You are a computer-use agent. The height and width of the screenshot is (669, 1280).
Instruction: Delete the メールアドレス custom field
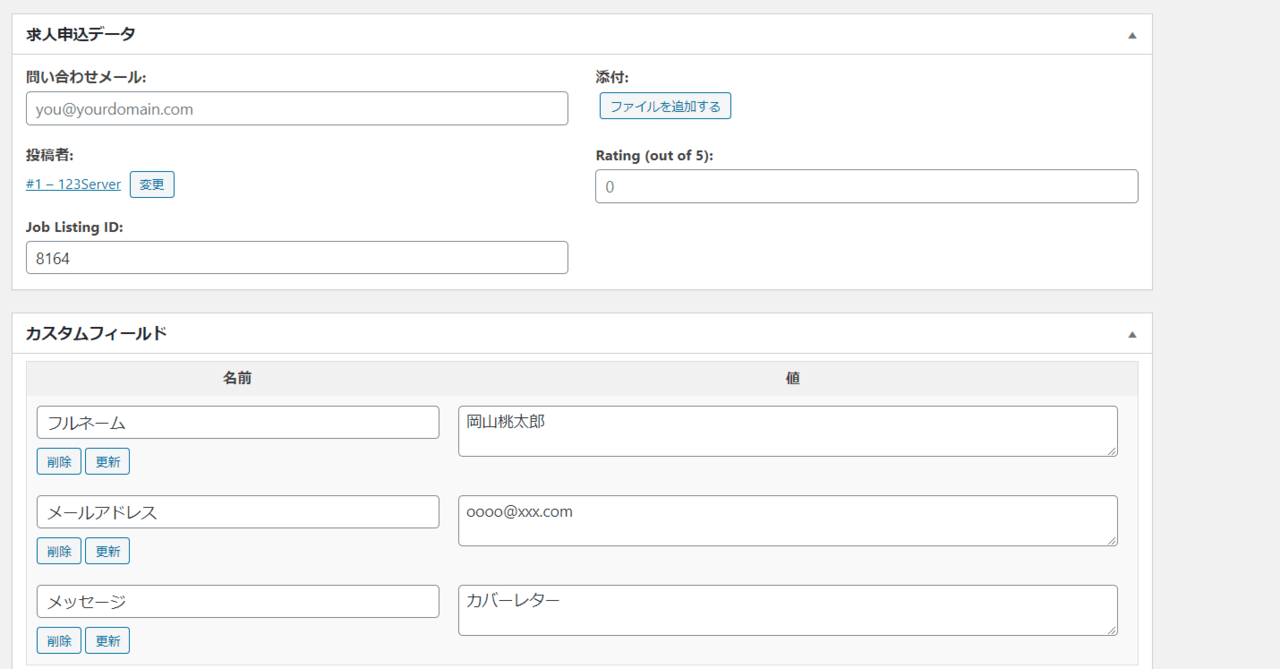59,551
